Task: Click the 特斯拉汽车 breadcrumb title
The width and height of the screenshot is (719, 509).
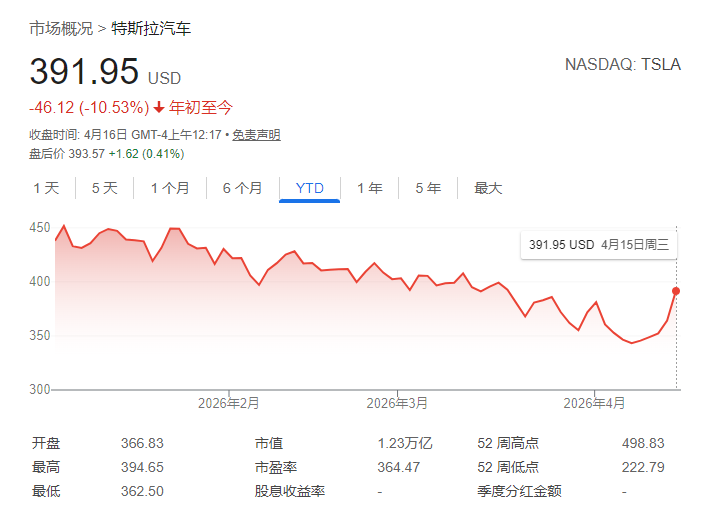Action: 151,28
